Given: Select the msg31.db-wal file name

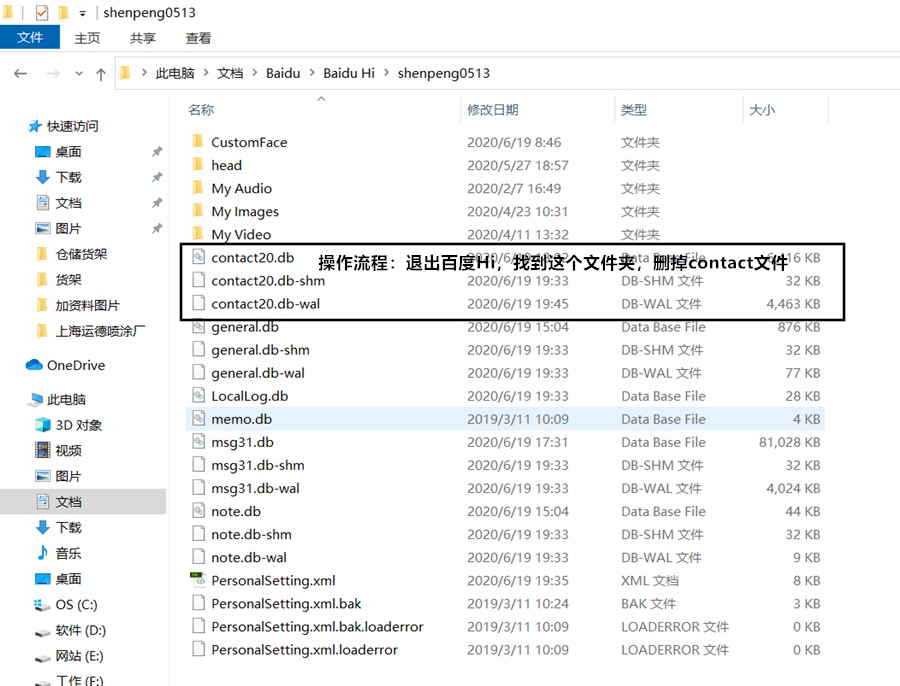Looking at the screenshot, I should coord(255,489).
